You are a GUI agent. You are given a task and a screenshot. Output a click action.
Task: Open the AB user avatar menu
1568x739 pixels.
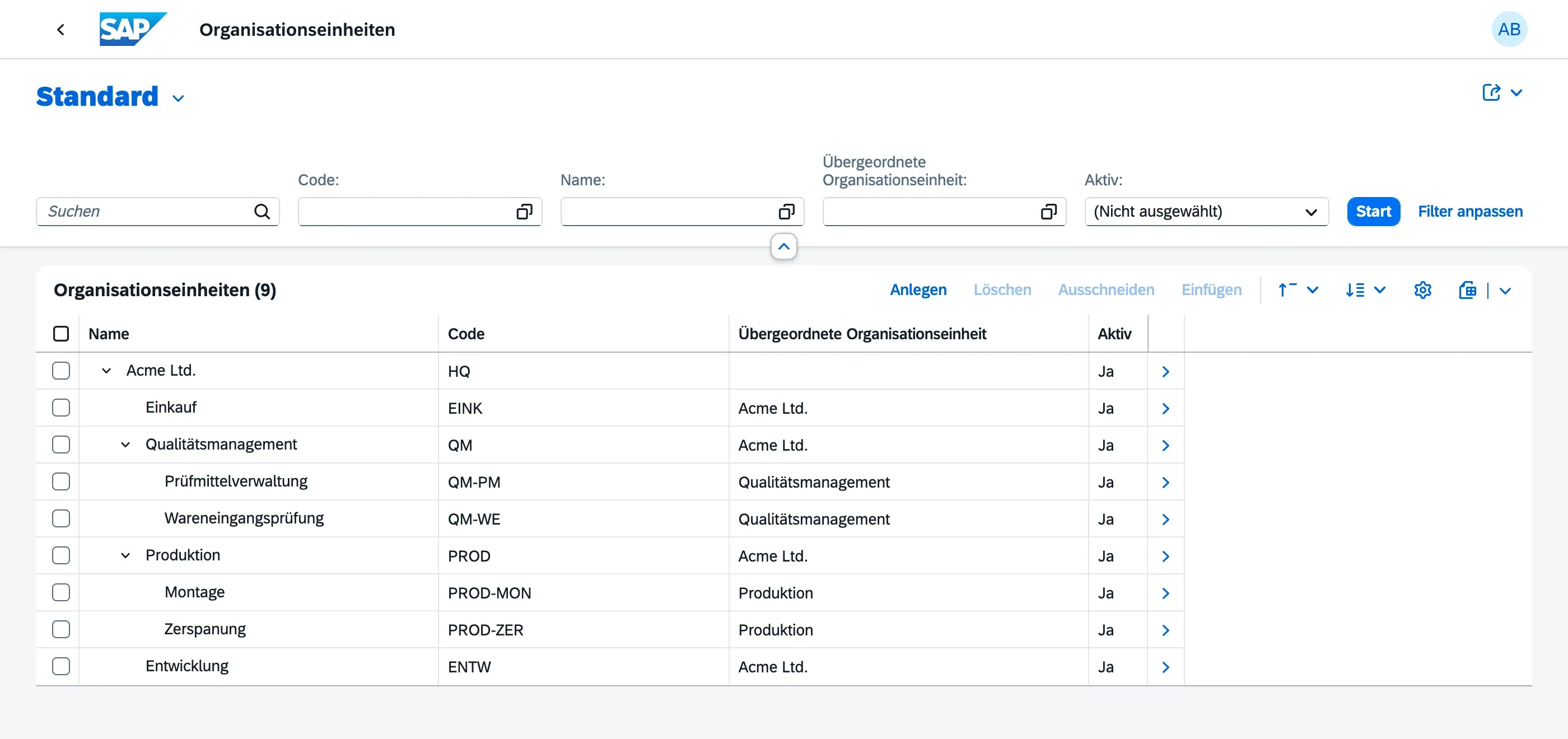pos(1509,29)
